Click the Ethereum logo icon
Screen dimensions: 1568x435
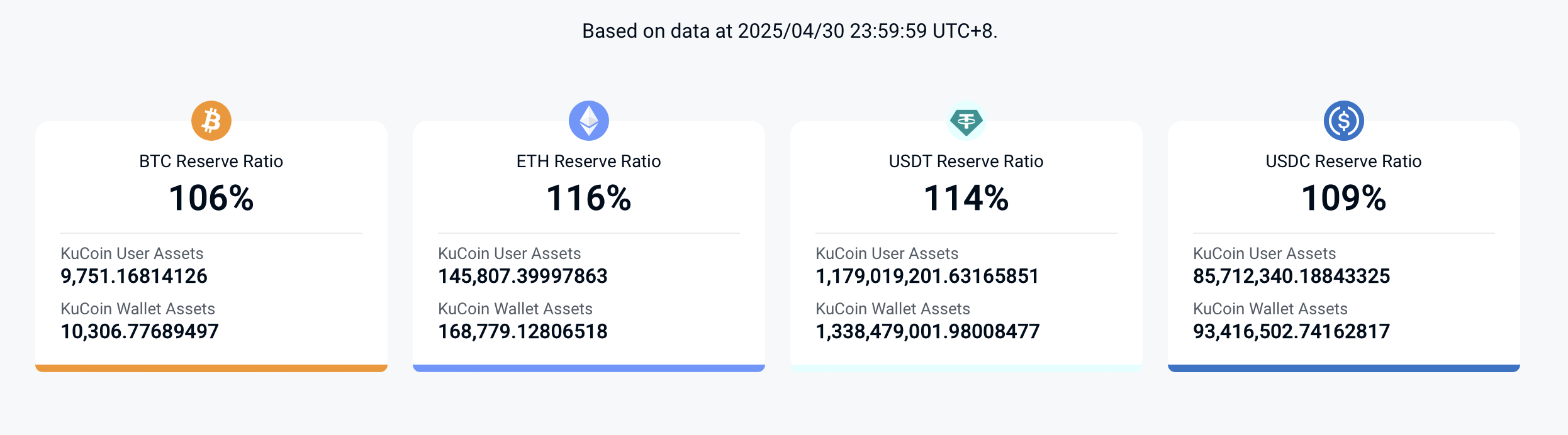click(x=589, y=121)
